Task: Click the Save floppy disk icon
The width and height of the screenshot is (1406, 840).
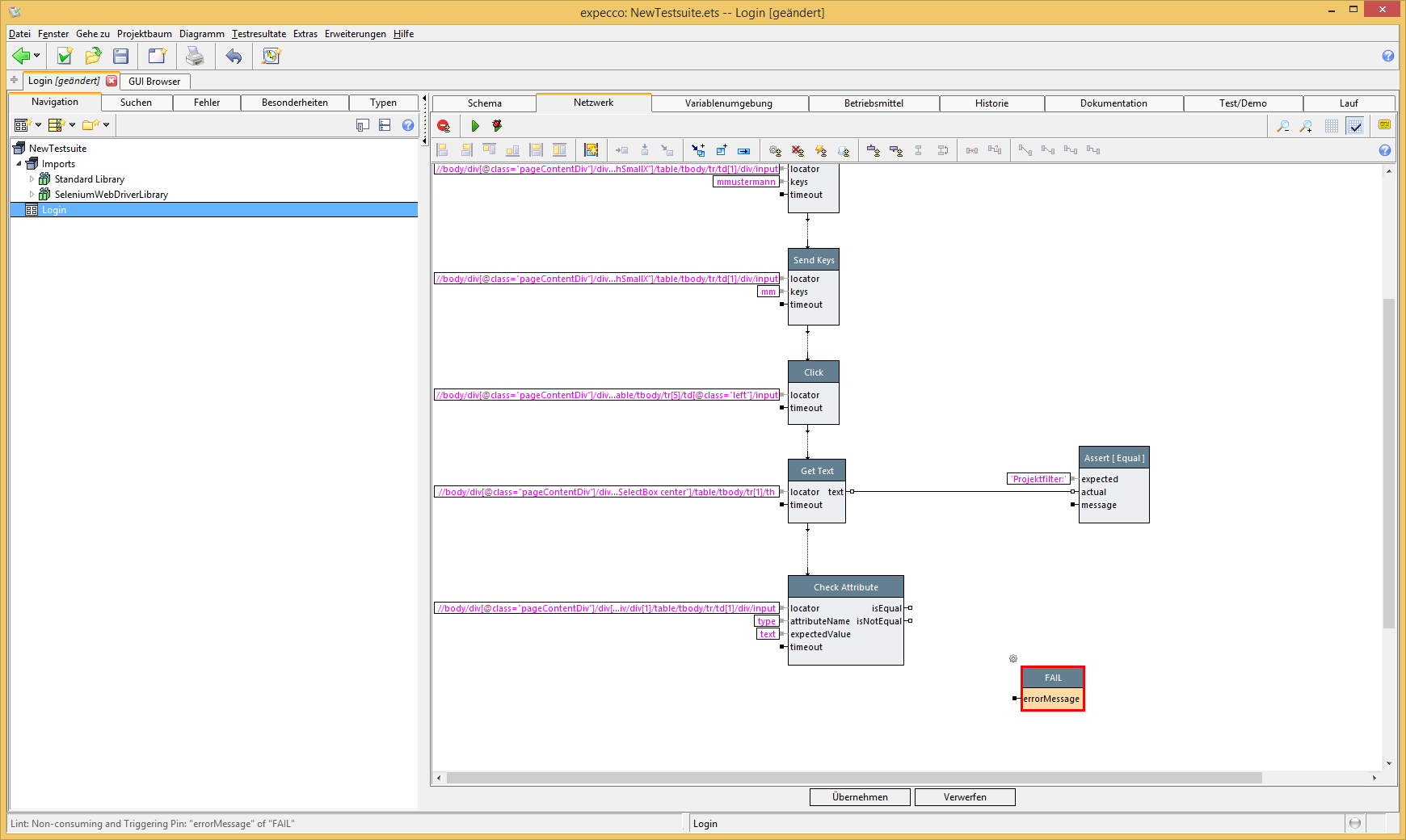Action: (121, 56)
